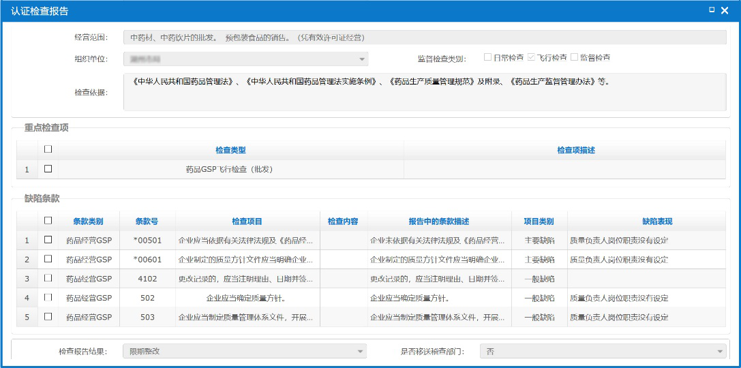Screen dimensions: 741x368
Task: Select 检查项目 cell in row 4102
Action: tap(247, 279)
